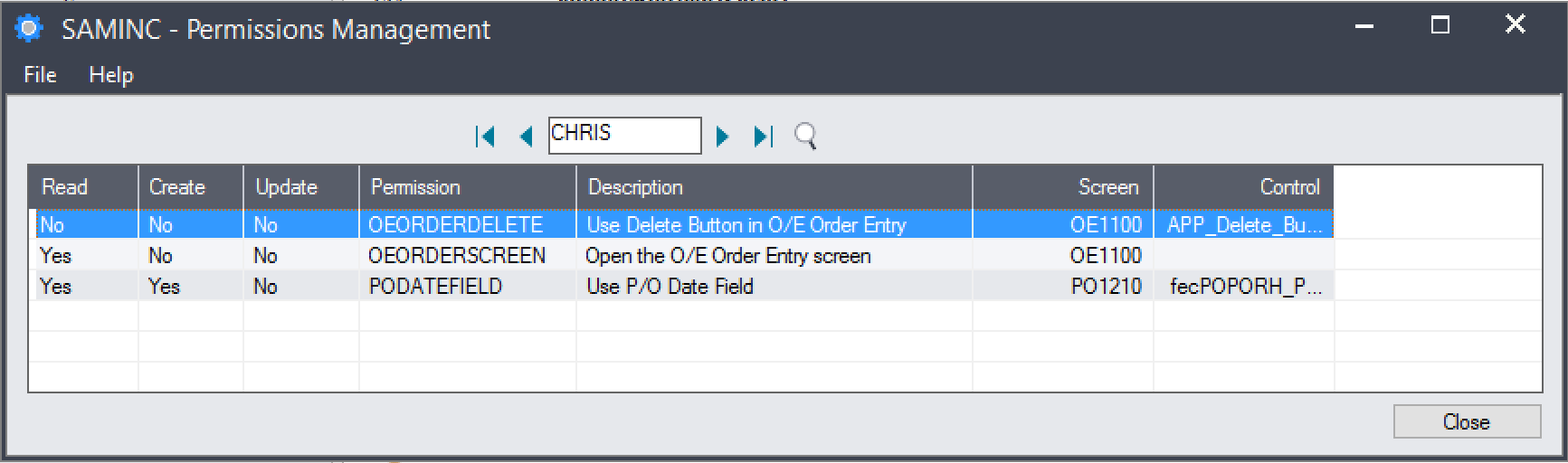Select the PODATEFIELD permission cell
The height and width of the screenshot is (463, 1568).
tap(468, 286)
